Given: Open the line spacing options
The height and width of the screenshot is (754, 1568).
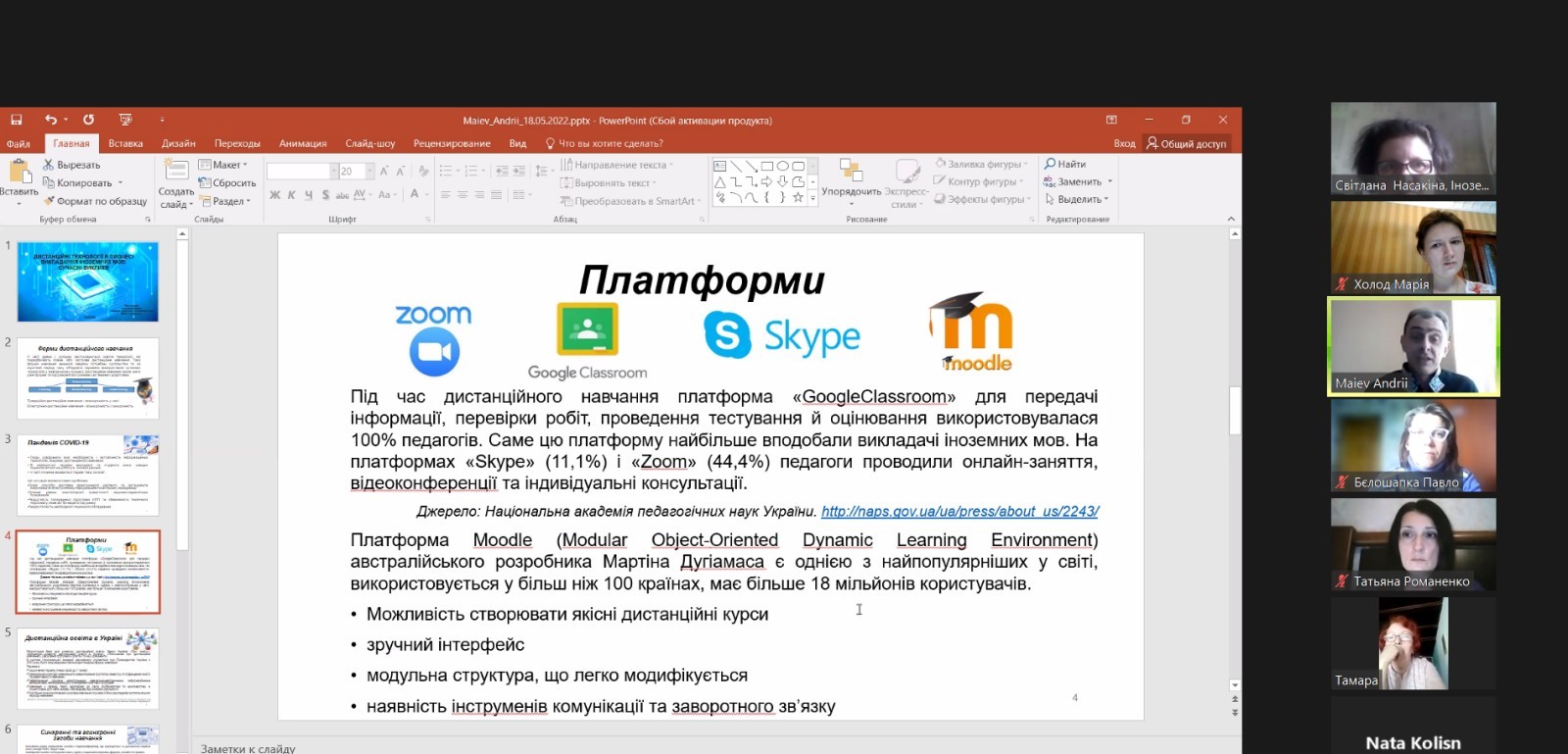Looking at the screenshot, I should click(x=543, y=171).
